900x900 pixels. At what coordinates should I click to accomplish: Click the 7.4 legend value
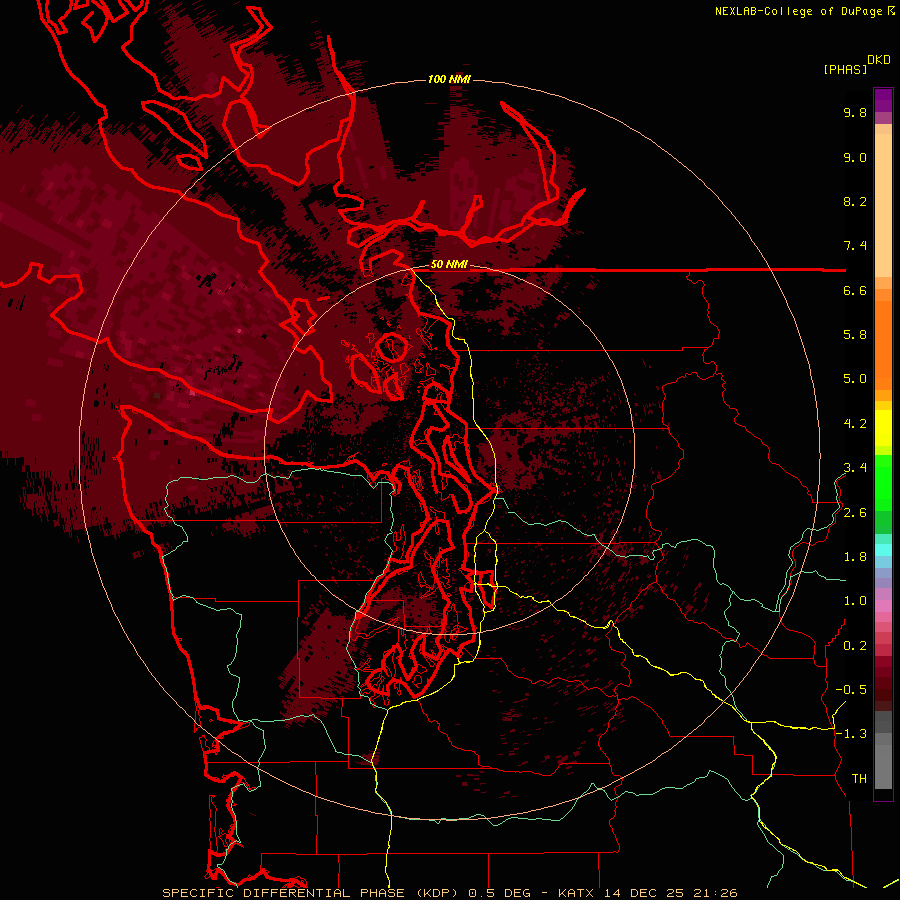click(x=855, y=246)
